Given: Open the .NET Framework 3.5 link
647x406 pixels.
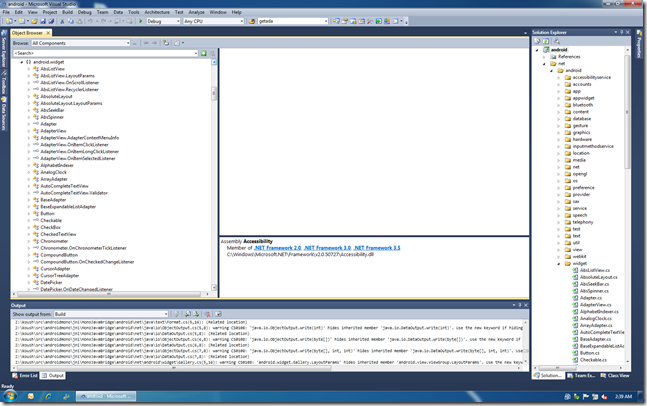Looking at the screenshot, I should [377, 248].
